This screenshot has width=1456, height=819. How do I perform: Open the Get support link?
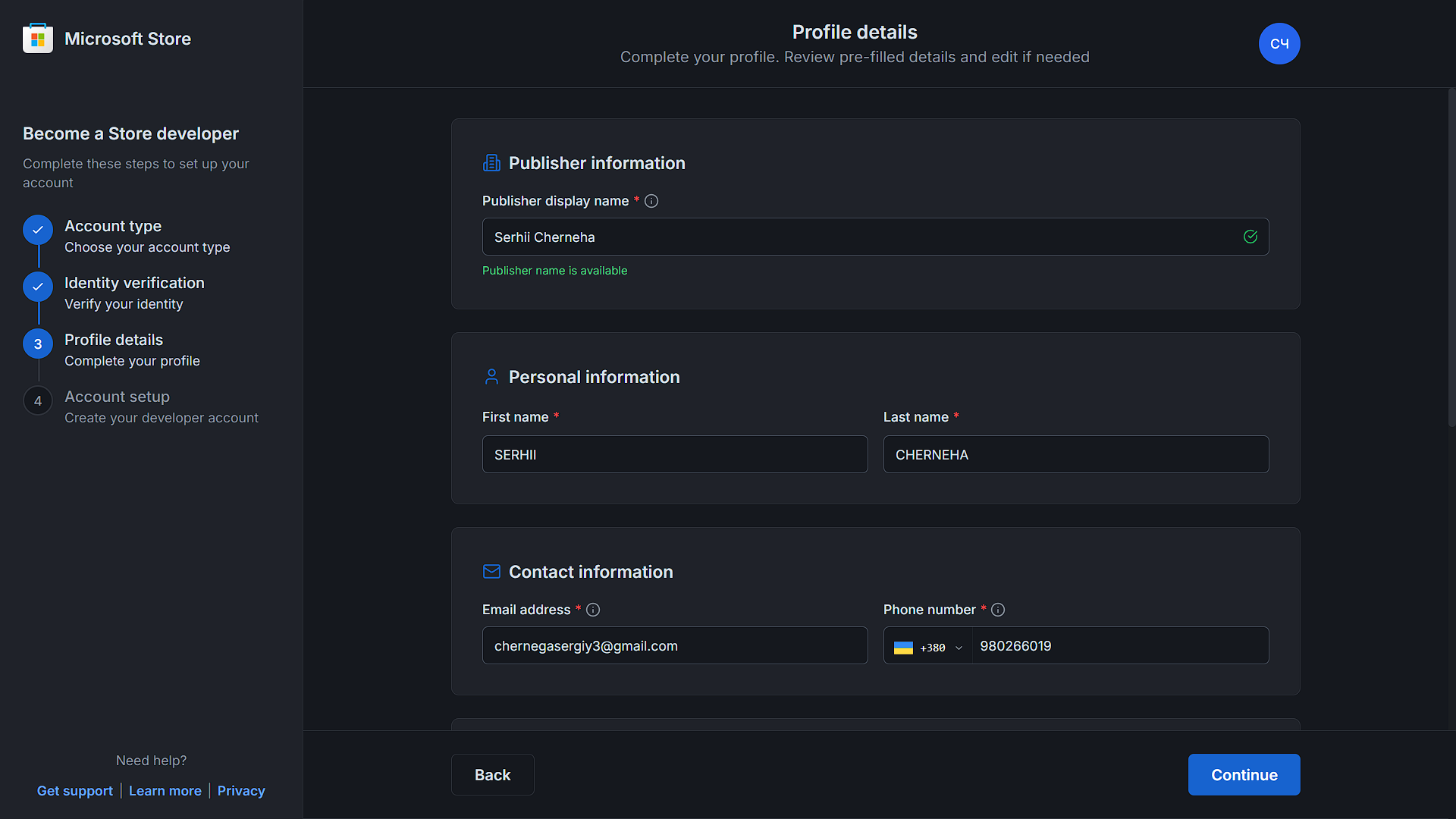(74, 790)
